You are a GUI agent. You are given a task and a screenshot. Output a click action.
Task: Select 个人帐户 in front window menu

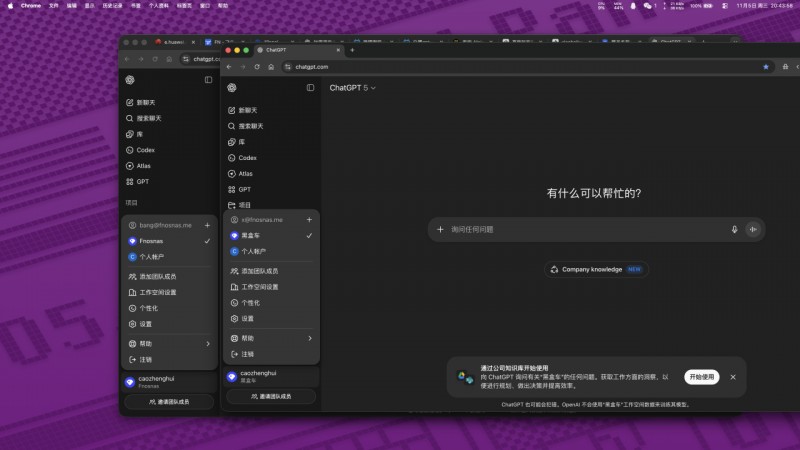click(271, 252)
